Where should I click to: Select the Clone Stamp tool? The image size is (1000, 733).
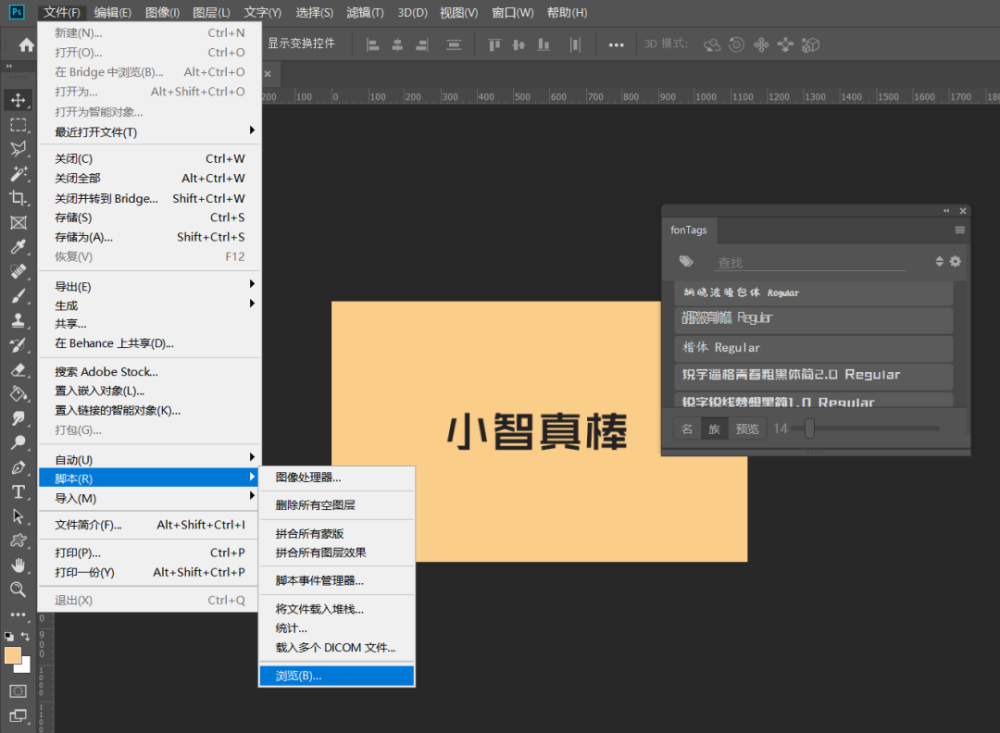[18, 320]
